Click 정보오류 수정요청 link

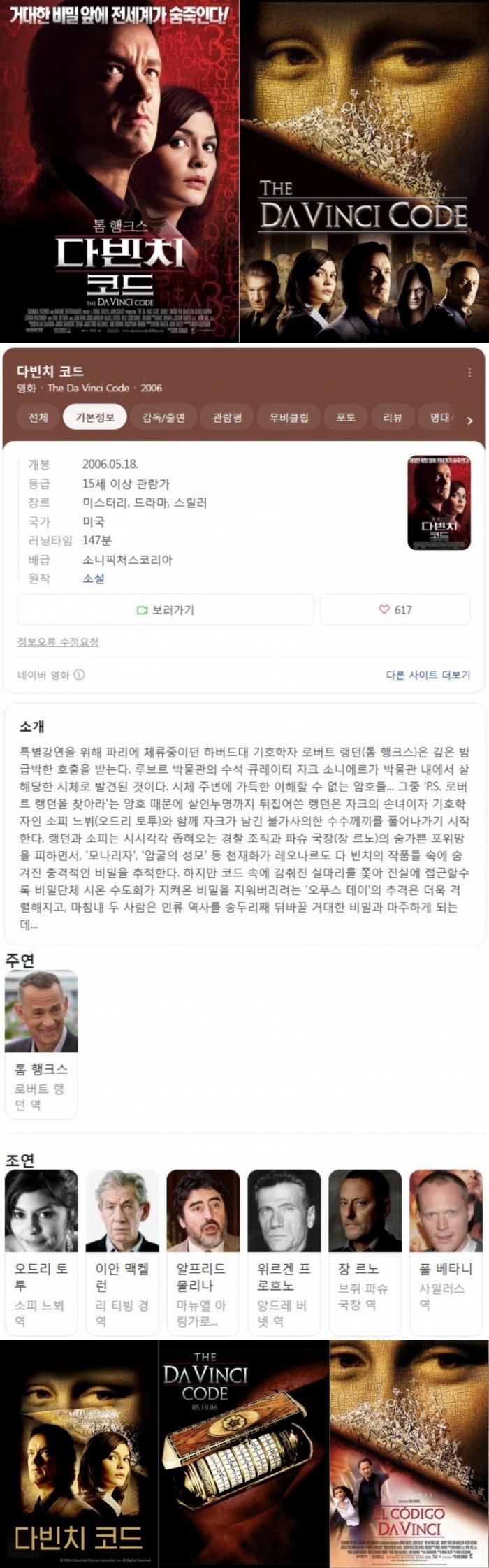tap(58, 641)
